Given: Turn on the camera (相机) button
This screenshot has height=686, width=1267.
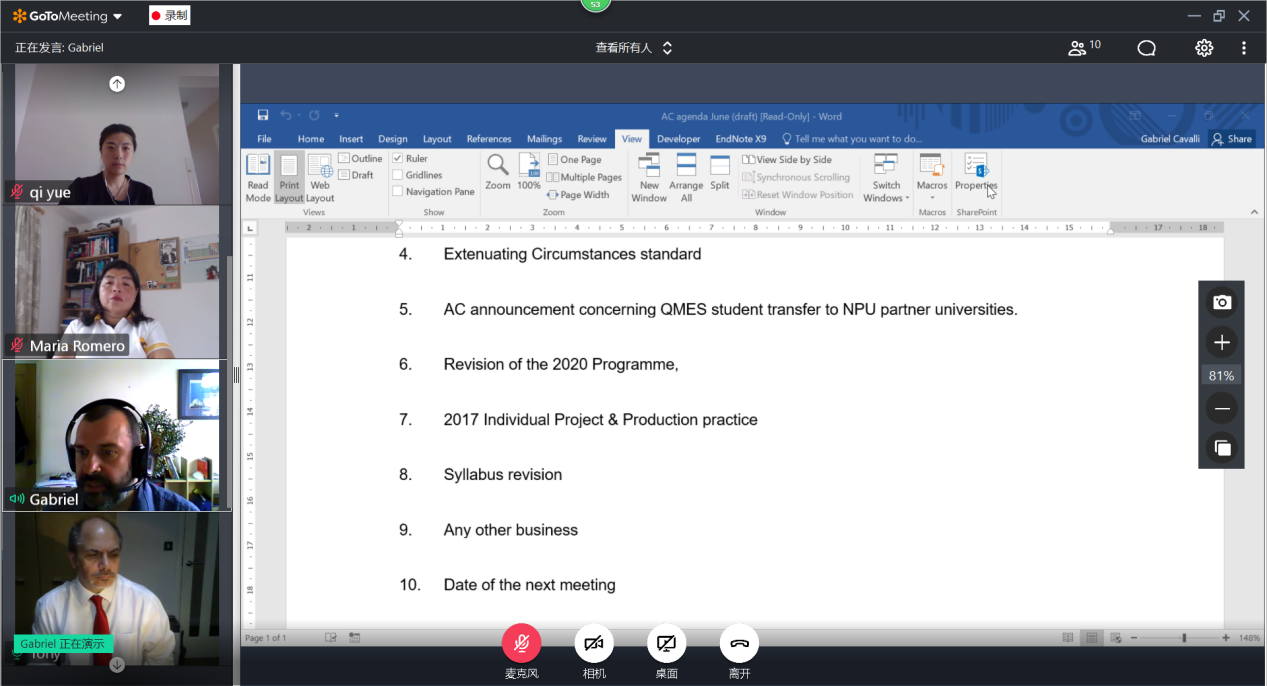Looking at the screenshot, I should (594, 643).
